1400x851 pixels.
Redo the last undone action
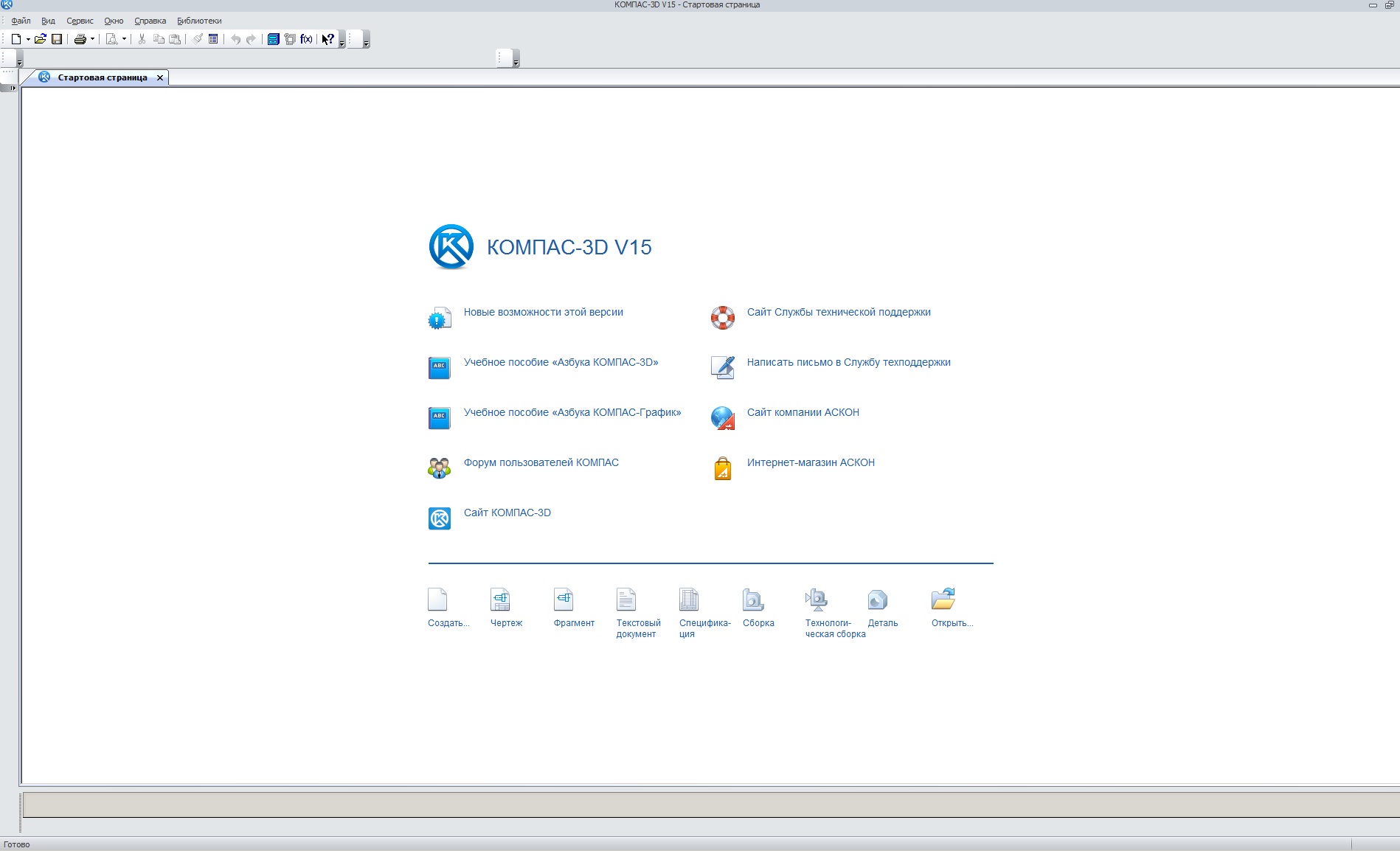251,39
